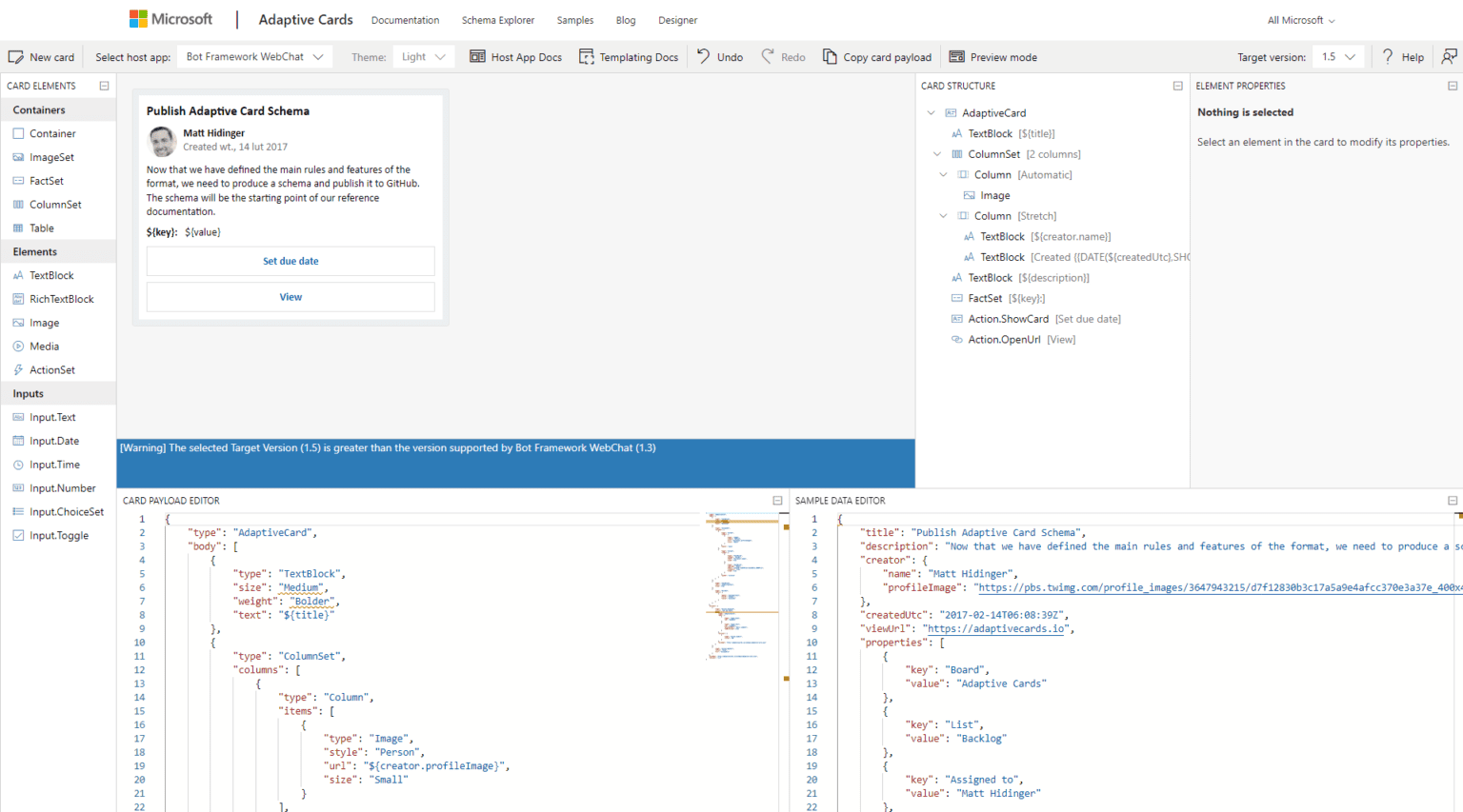The image size is (1463, 812).
Task: Open the host app dropdown
Action: click(254, 57)
